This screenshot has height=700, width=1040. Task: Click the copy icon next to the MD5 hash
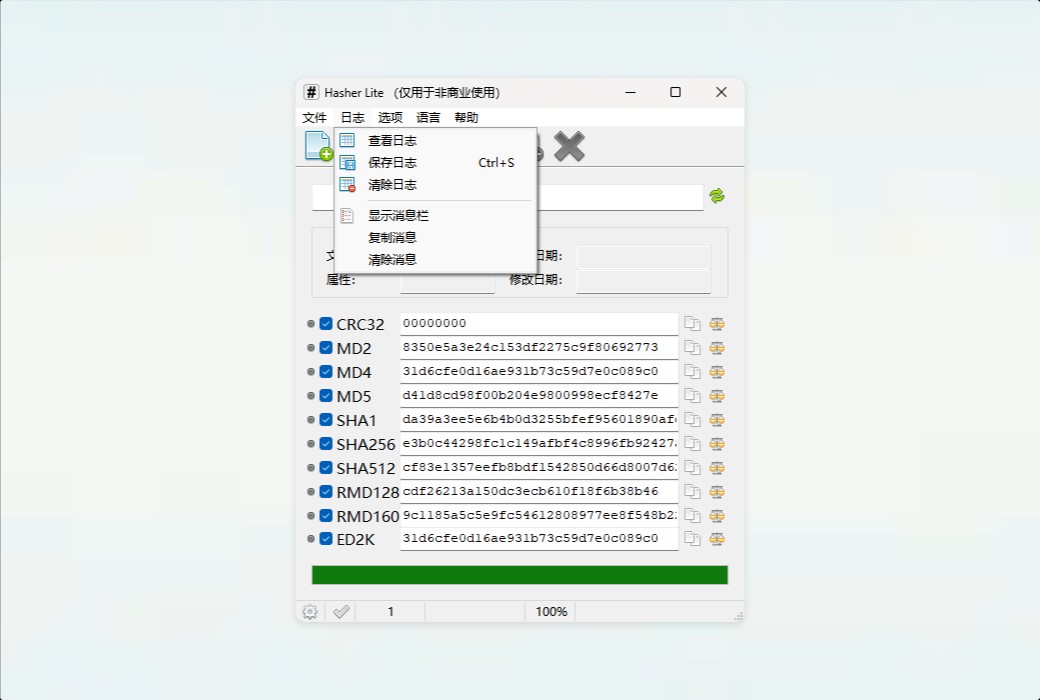tap(691, 395)
